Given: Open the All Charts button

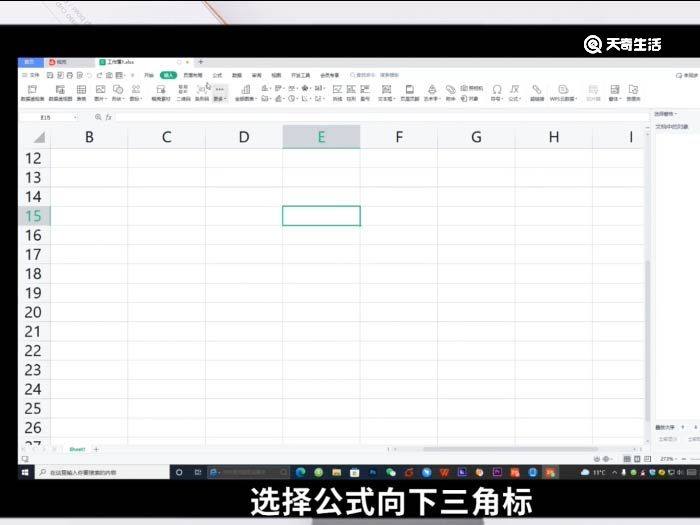Looking at the screenshot, I should click(x=246, y=92).
